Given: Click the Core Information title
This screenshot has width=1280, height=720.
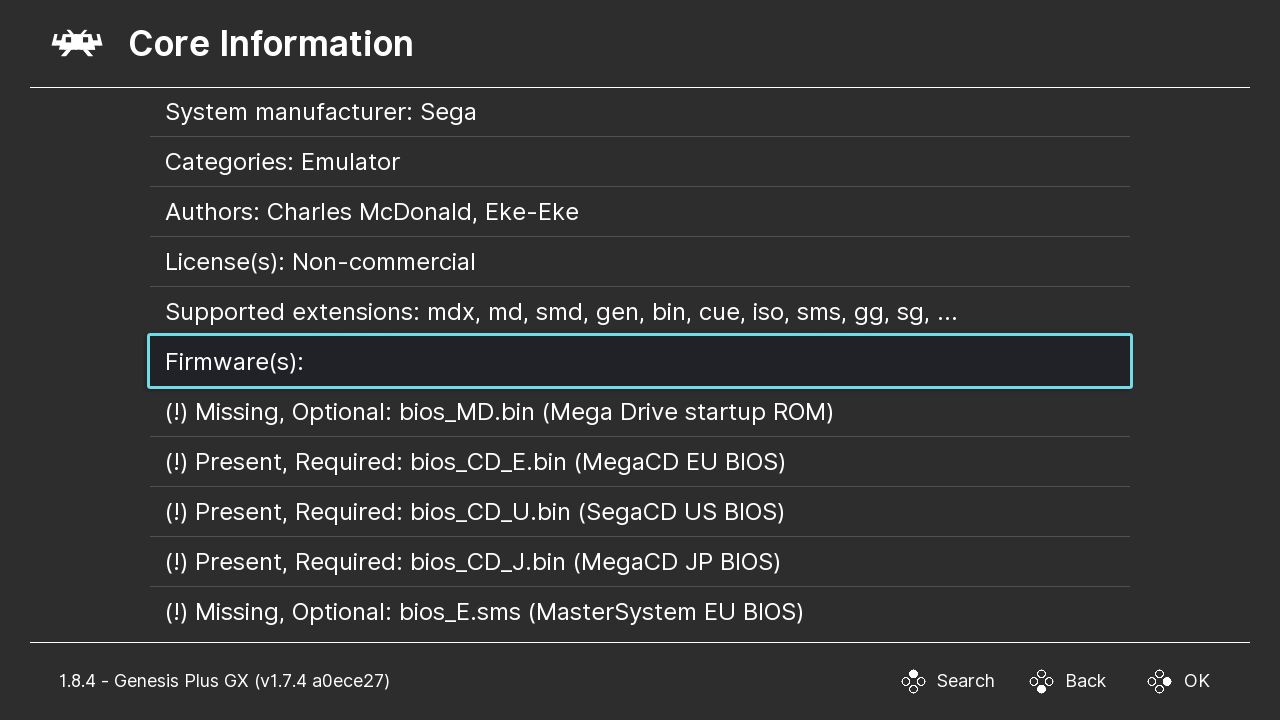Looking at the screenshot, I should [x=271, y=44].
